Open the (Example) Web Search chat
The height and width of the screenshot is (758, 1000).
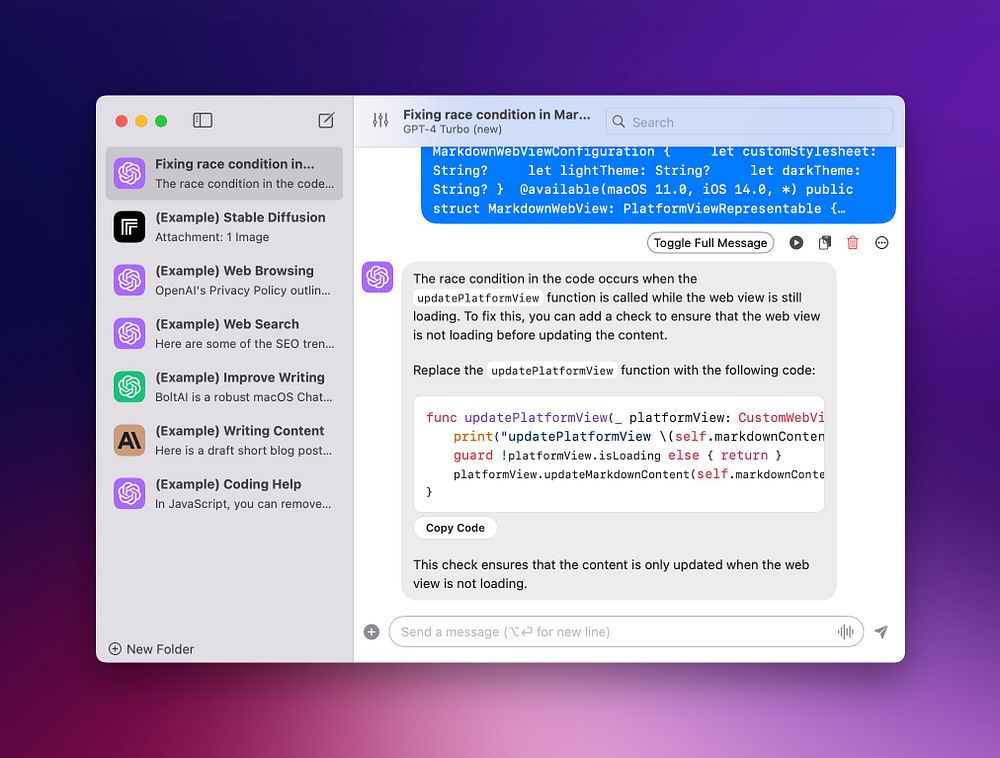click(224, 333)
